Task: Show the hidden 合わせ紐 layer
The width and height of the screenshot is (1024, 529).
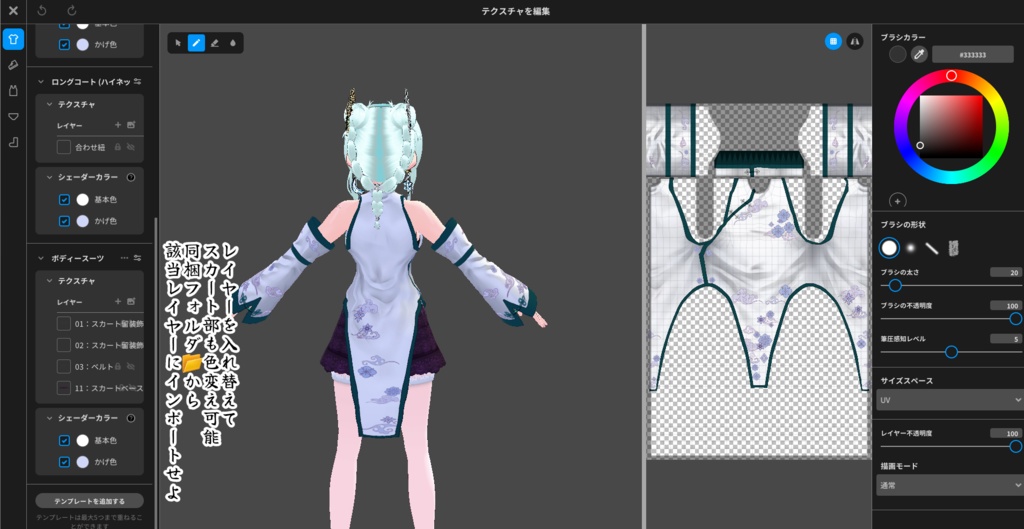Action: click(x=131, y=148)
